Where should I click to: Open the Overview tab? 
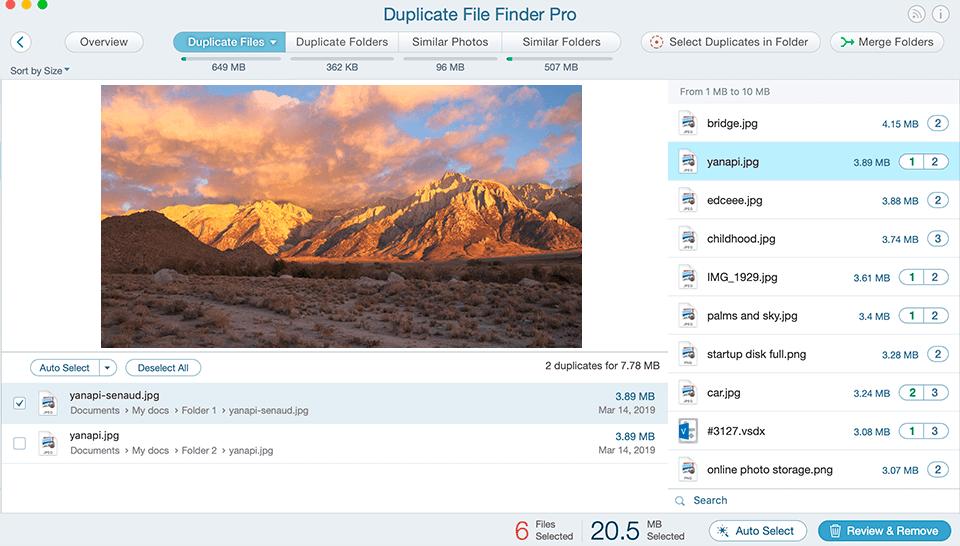coord(104,42)
